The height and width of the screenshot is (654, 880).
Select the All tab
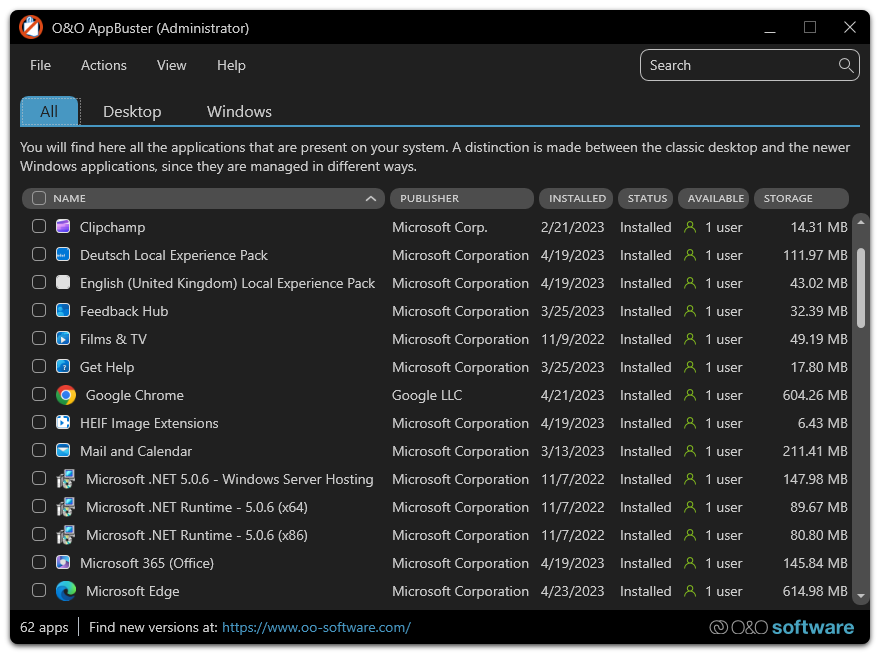(x=49, y=111)
